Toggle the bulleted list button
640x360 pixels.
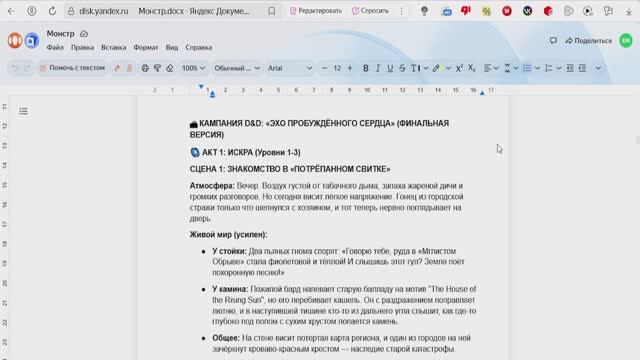pos(527,68)
